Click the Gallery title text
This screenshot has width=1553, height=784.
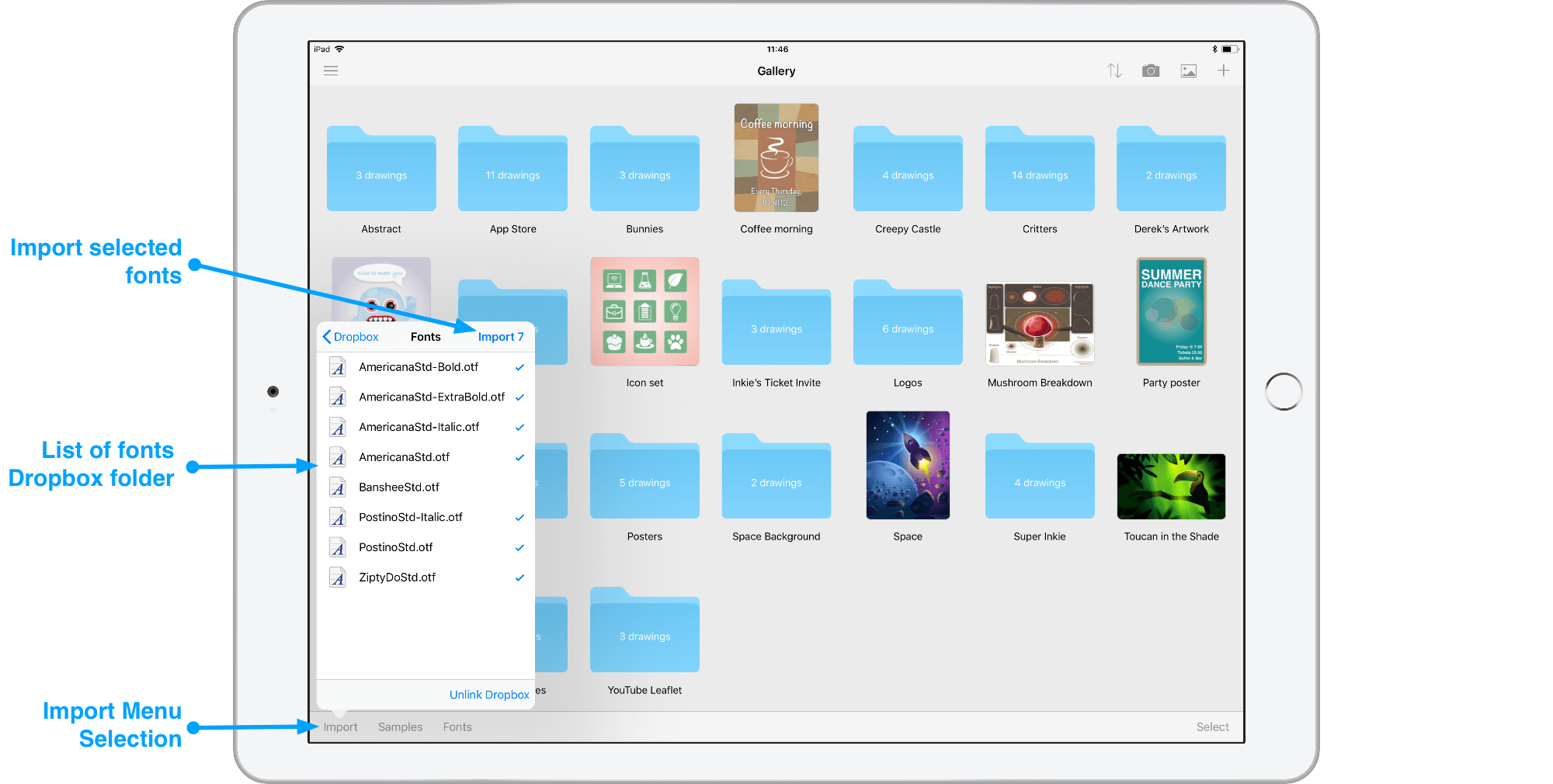[x=776, y=71]
